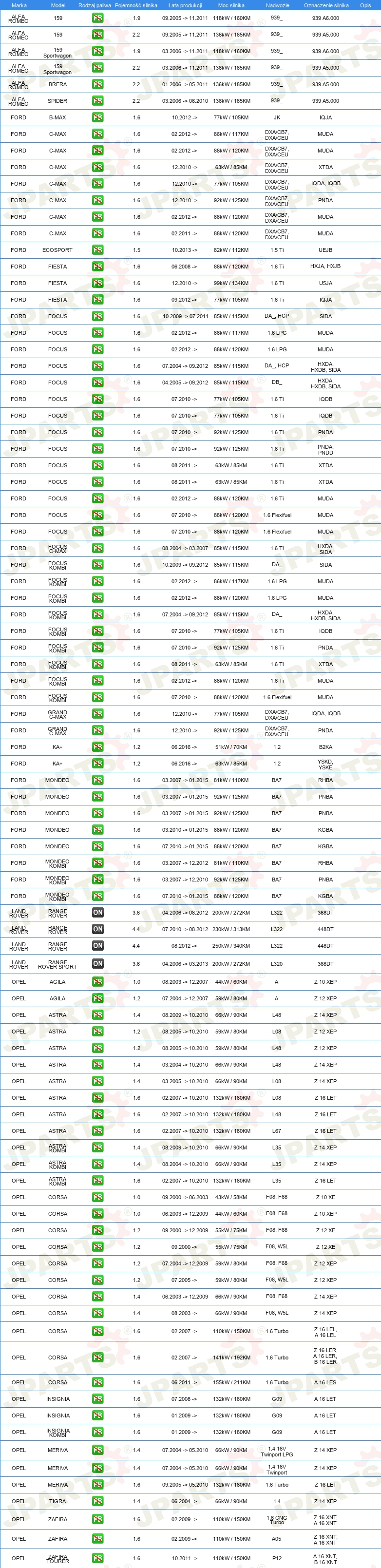
Task: Click the Nadwozie column header
Action: tap(278, 5)
